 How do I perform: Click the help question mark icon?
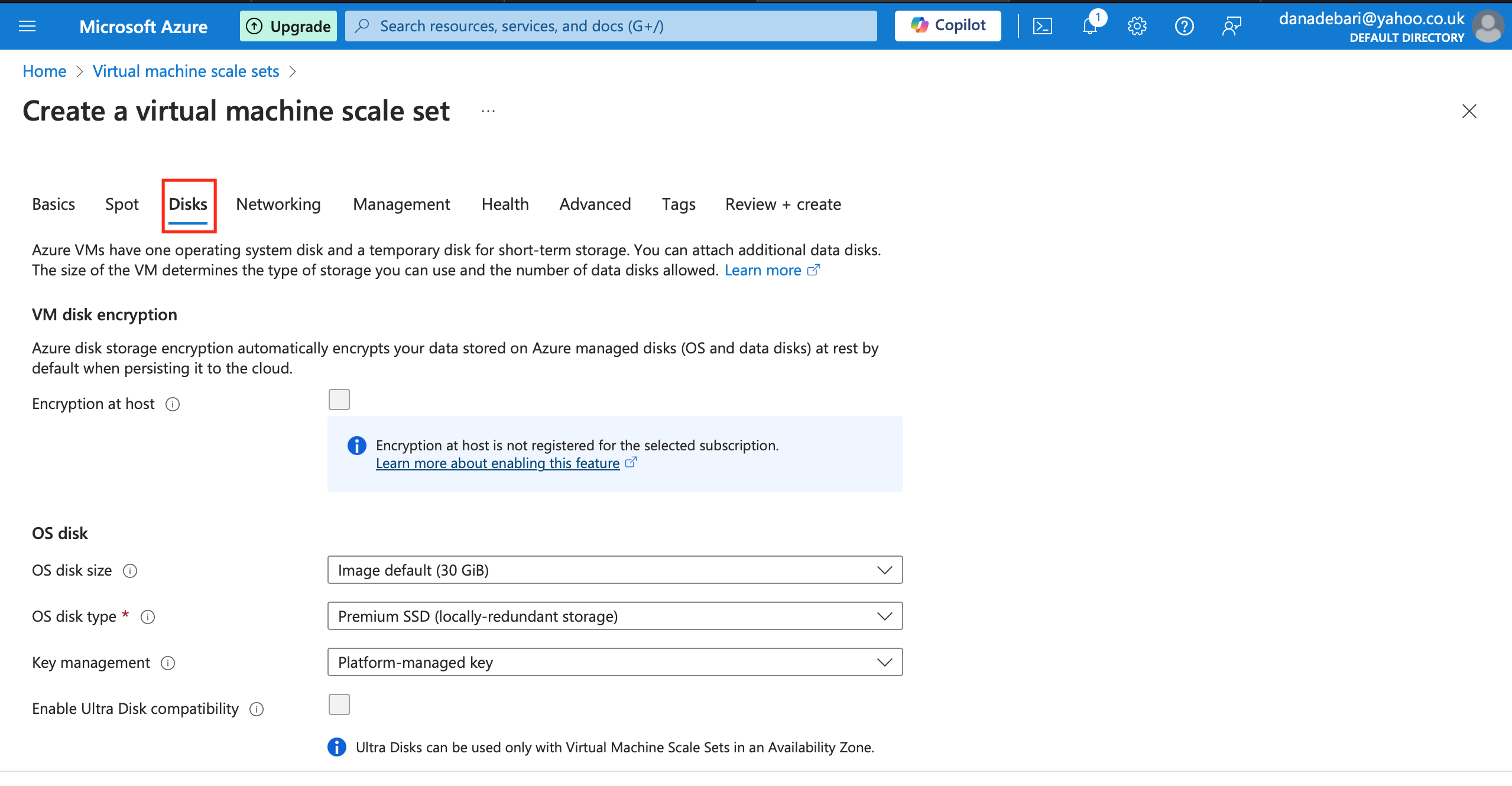[1184, 26]
